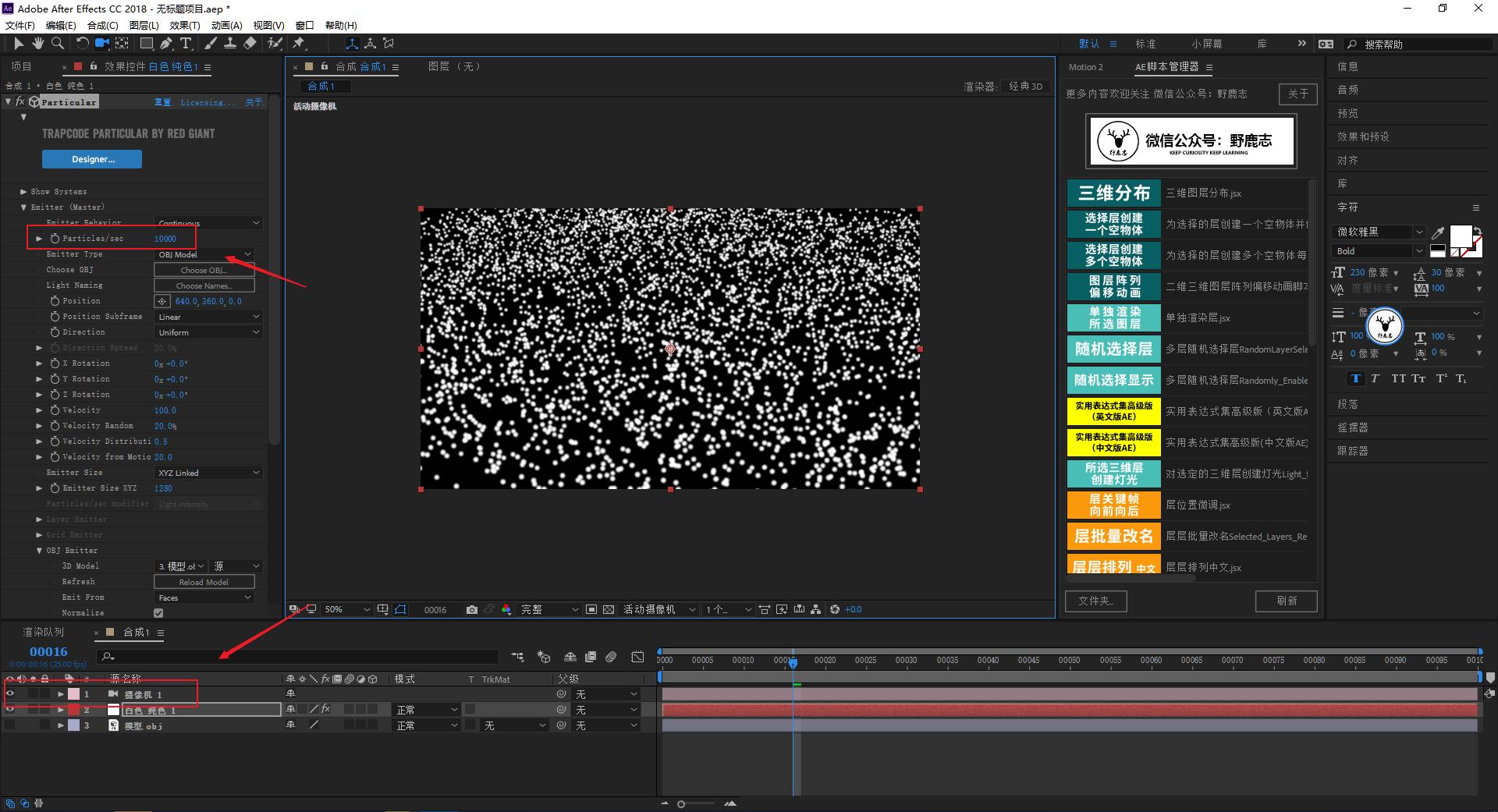Expand the Velocity property triangle
The height and width of the screenshot is (812, 1498).
pyautogui.click(x=39, y=410)
